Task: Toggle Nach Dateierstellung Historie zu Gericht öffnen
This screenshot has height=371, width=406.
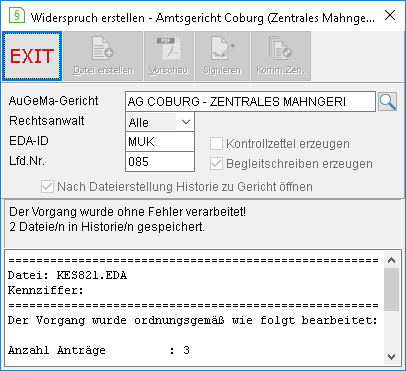Action: (47, 187)
